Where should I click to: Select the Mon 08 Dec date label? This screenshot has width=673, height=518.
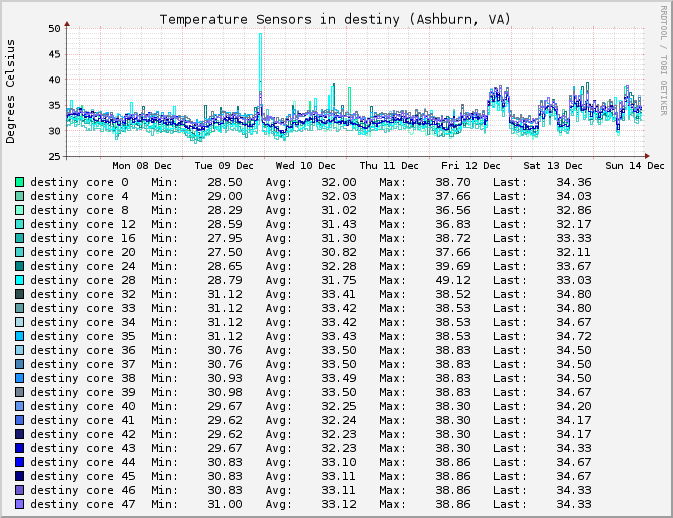[x=141, y=166]
